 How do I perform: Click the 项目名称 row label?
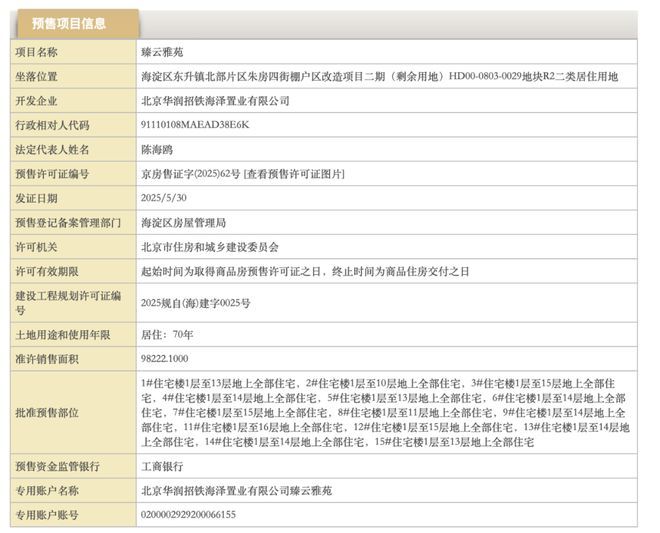pos(37,51)
